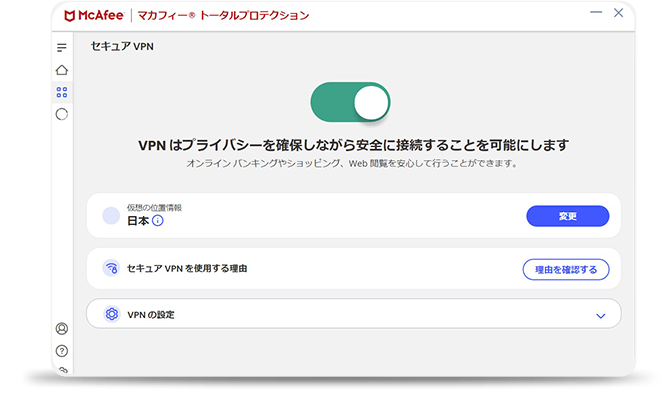Image resolution: width=672 pixels, height=419 pixels.
Task: Click the 理由を確認する button
Action: tap(566, 269)
